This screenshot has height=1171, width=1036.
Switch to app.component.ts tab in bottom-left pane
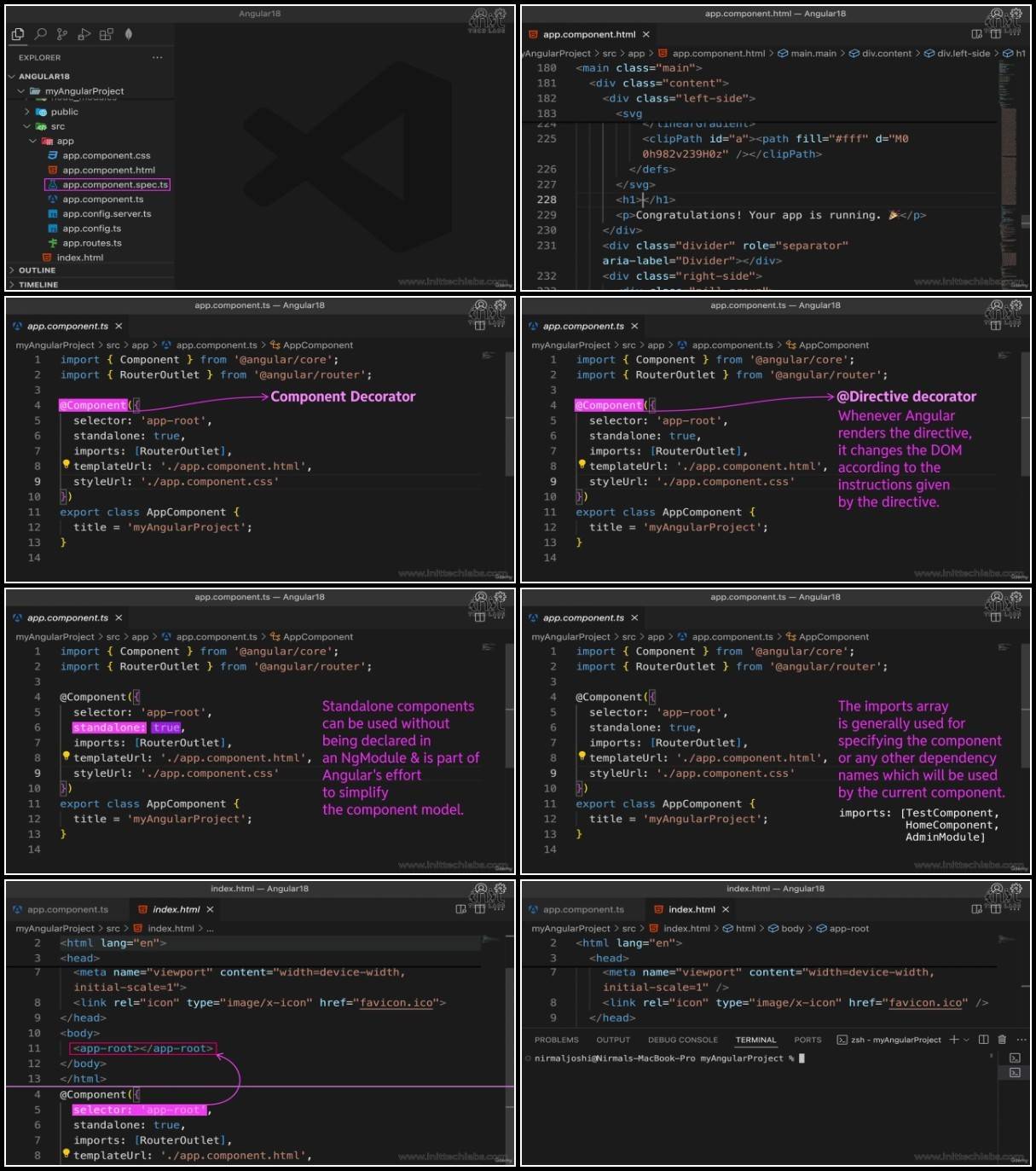(67, 909)
